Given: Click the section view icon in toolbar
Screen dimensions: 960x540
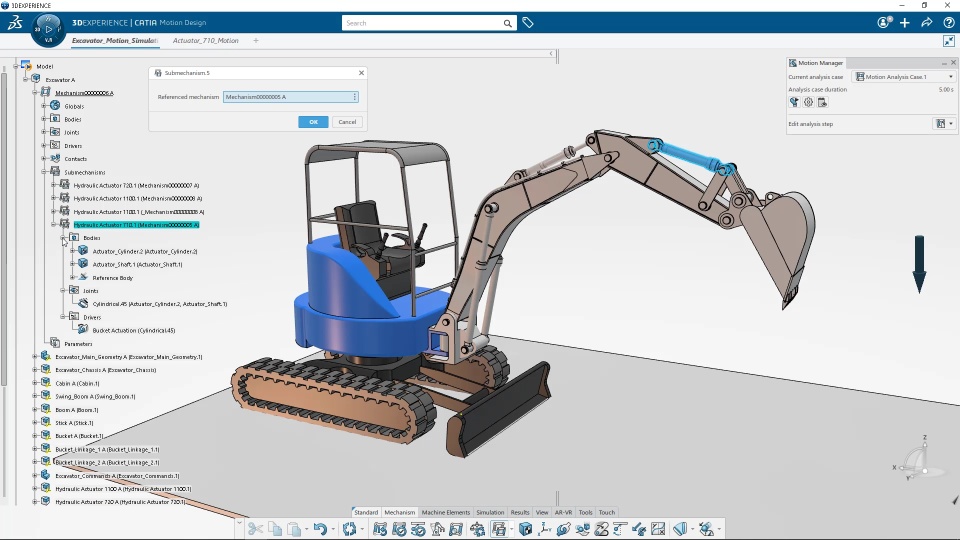Looking at the screenshot, I should click(680, 529).
